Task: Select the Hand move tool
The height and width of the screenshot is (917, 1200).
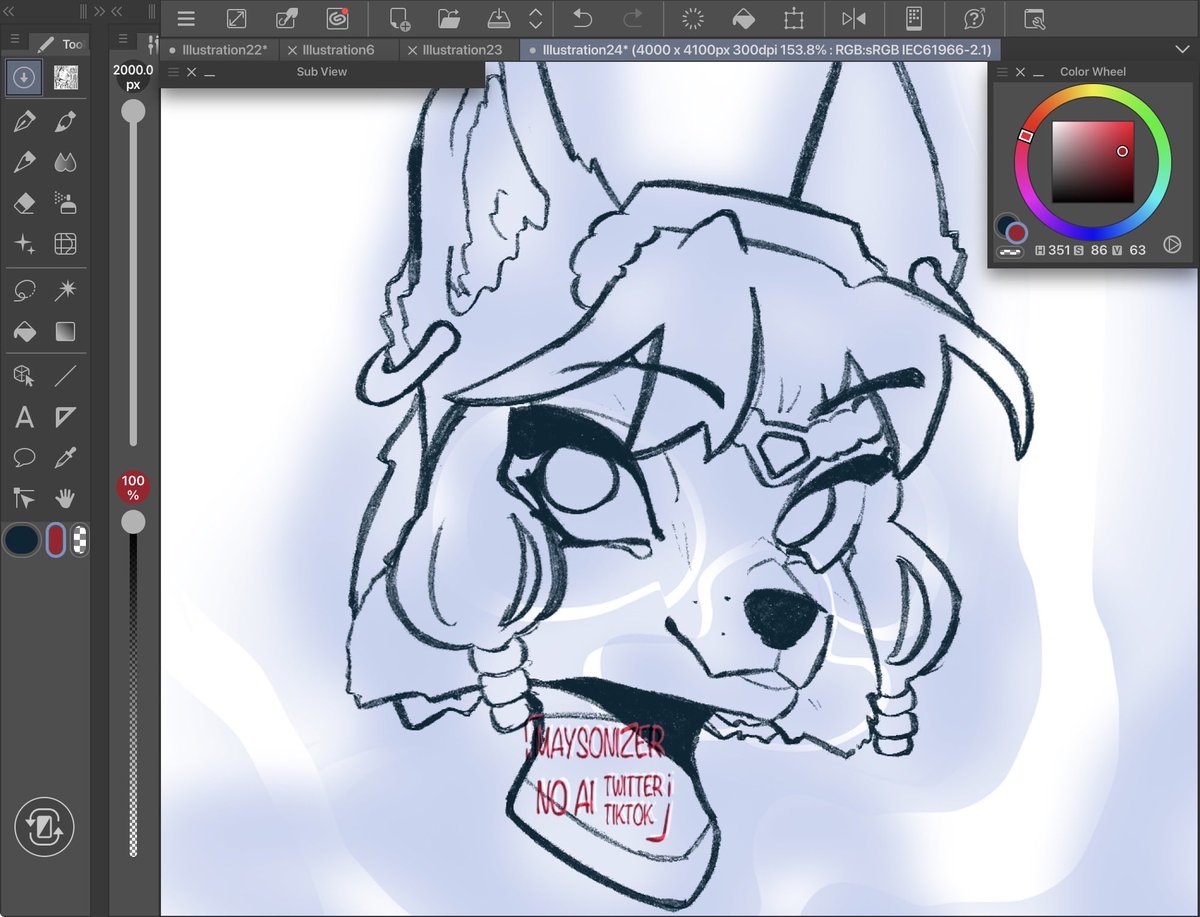Action: tap(66, 497)
